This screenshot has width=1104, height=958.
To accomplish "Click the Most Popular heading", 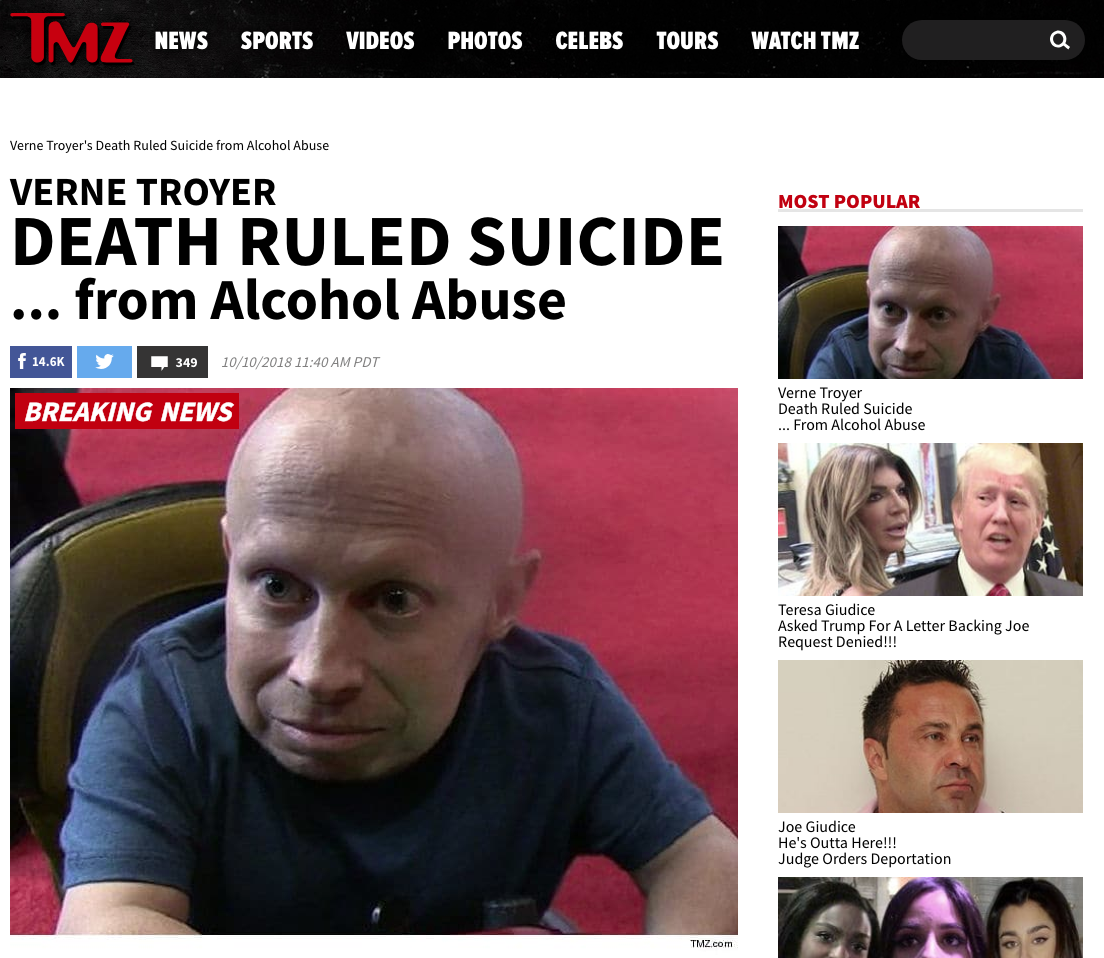I will [x=849, y=201].
